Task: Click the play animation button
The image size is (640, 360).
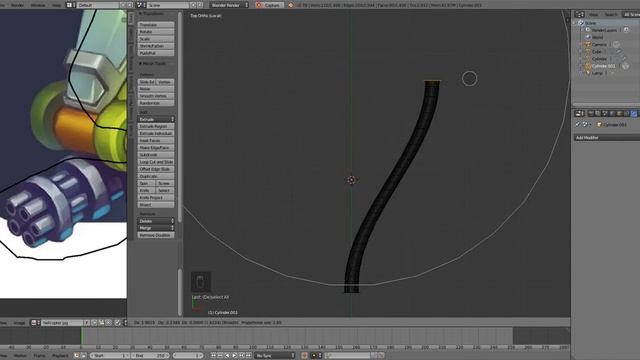Action: [x=234, y=356]
